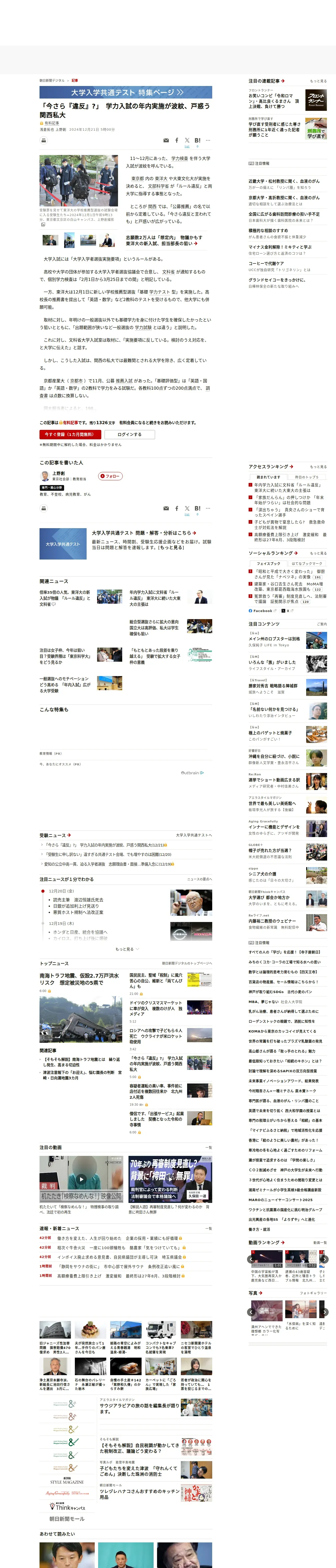Click もっと見る beside ソーシャルランキング
This screenshot has height=1568, width=336.
coord(318,553)
